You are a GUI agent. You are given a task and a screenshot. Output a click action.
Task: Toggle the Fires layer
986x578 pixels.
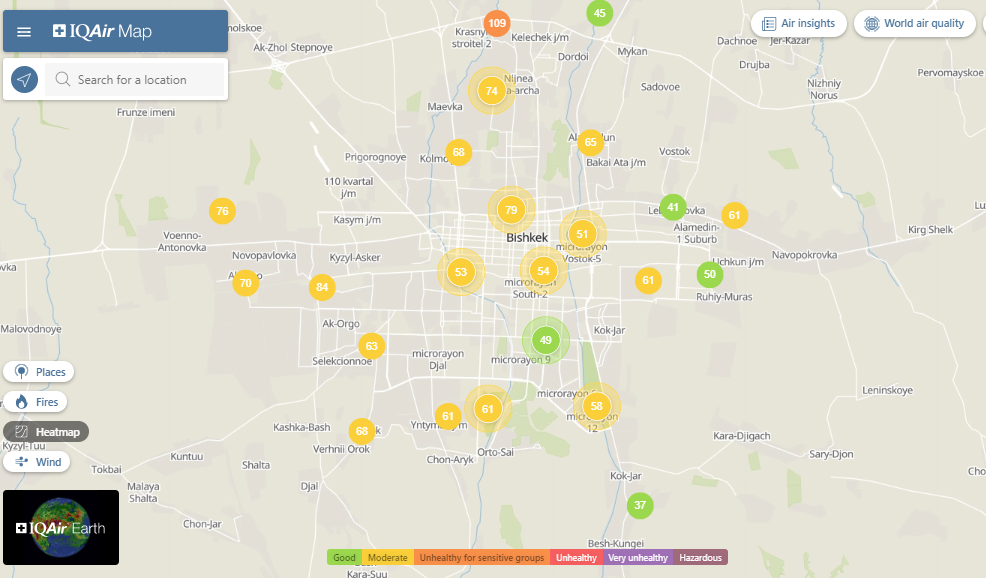click(x=36, y=402)
